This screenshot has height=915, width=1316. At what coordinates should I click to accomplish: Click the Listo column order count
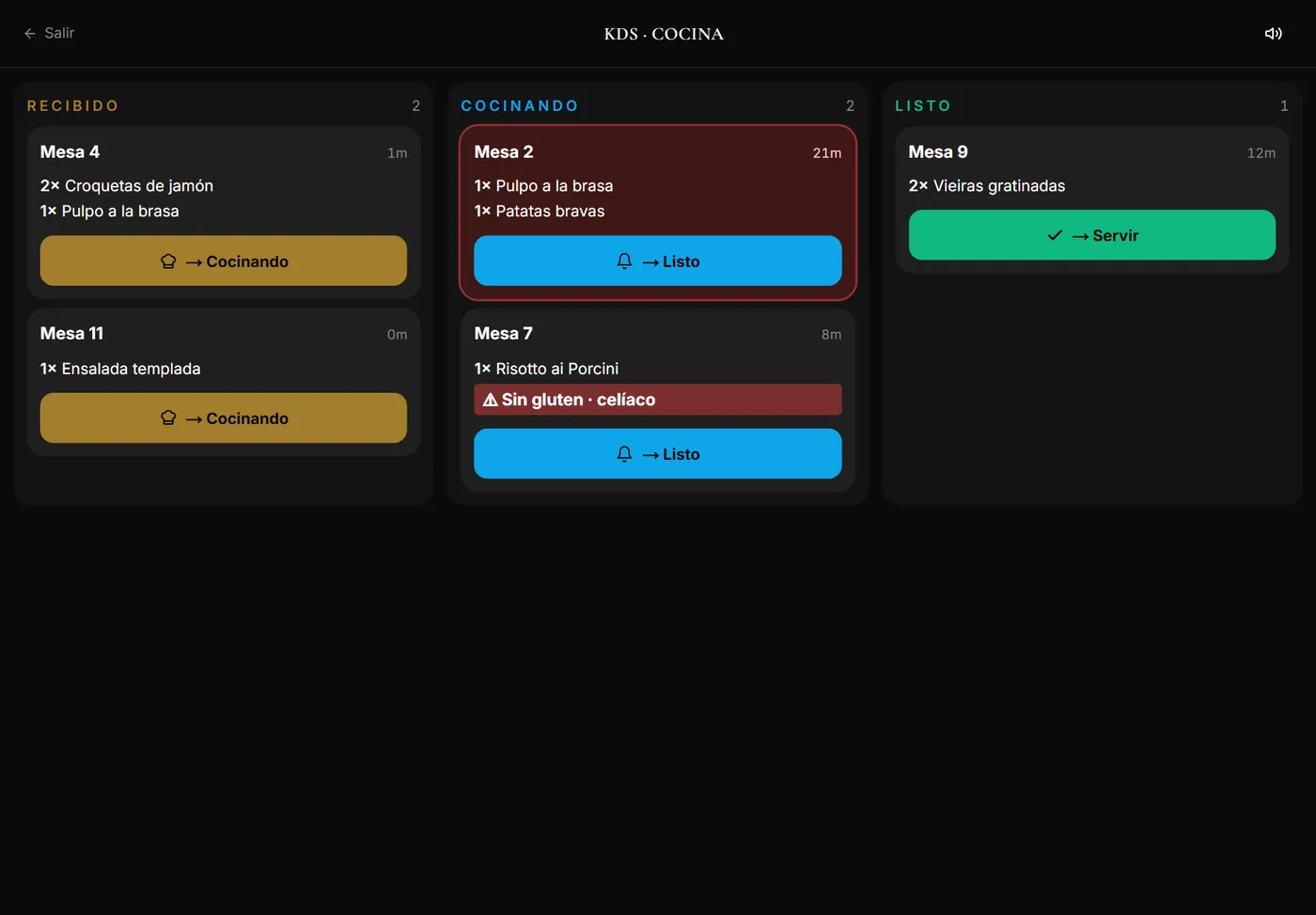[x=1284, y=106]
